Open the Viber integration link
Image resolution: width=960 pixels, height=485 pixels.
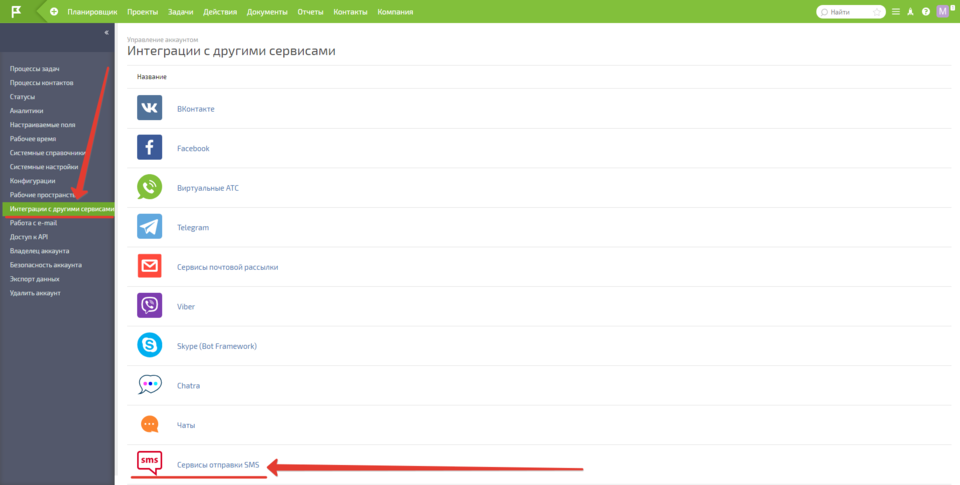pyautogui.click(x=186, y=306)
